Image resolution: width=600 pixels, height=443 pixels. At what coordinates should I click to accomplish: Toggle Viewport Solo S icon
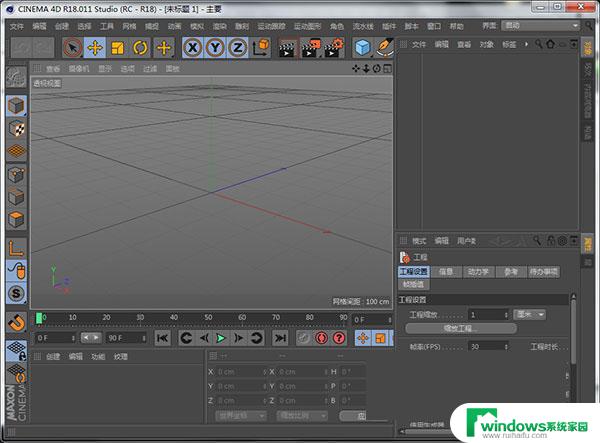[x=16, y=293]
